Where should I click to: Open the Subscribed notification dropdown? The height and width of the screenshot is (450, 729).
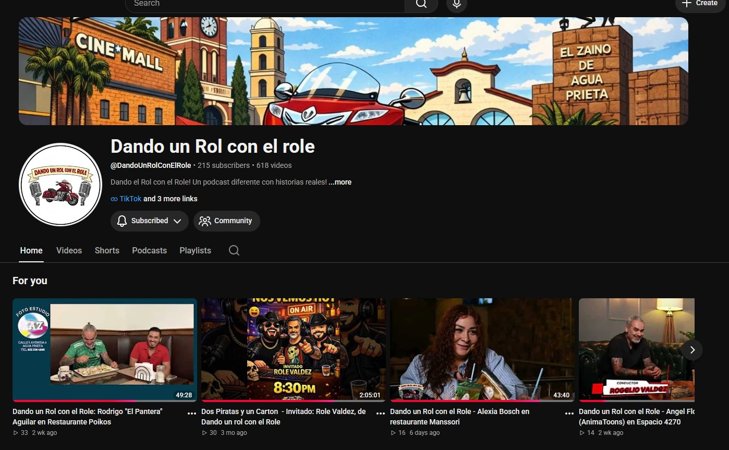point(149,221)
